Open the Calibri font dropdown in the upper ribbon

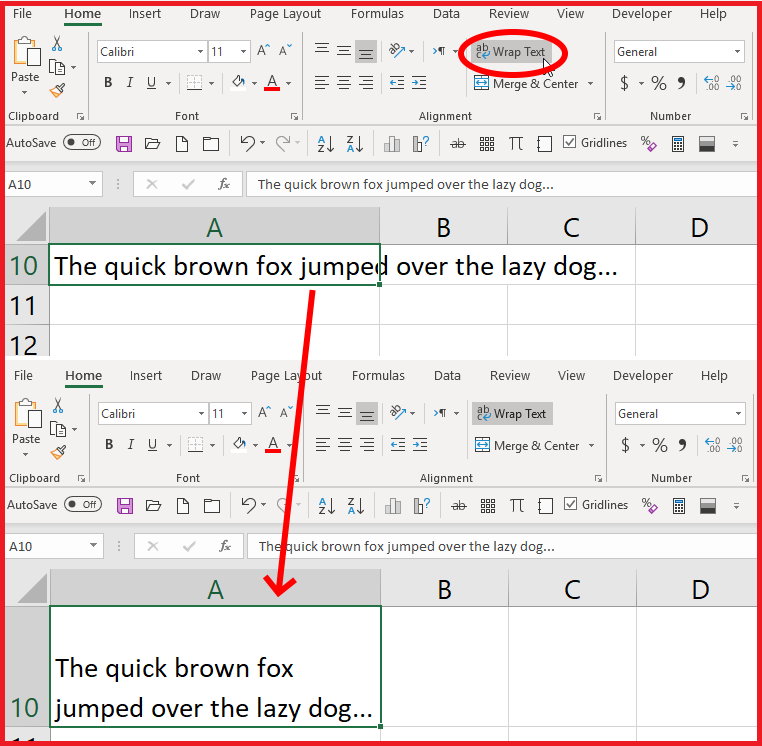click(200, 52)
